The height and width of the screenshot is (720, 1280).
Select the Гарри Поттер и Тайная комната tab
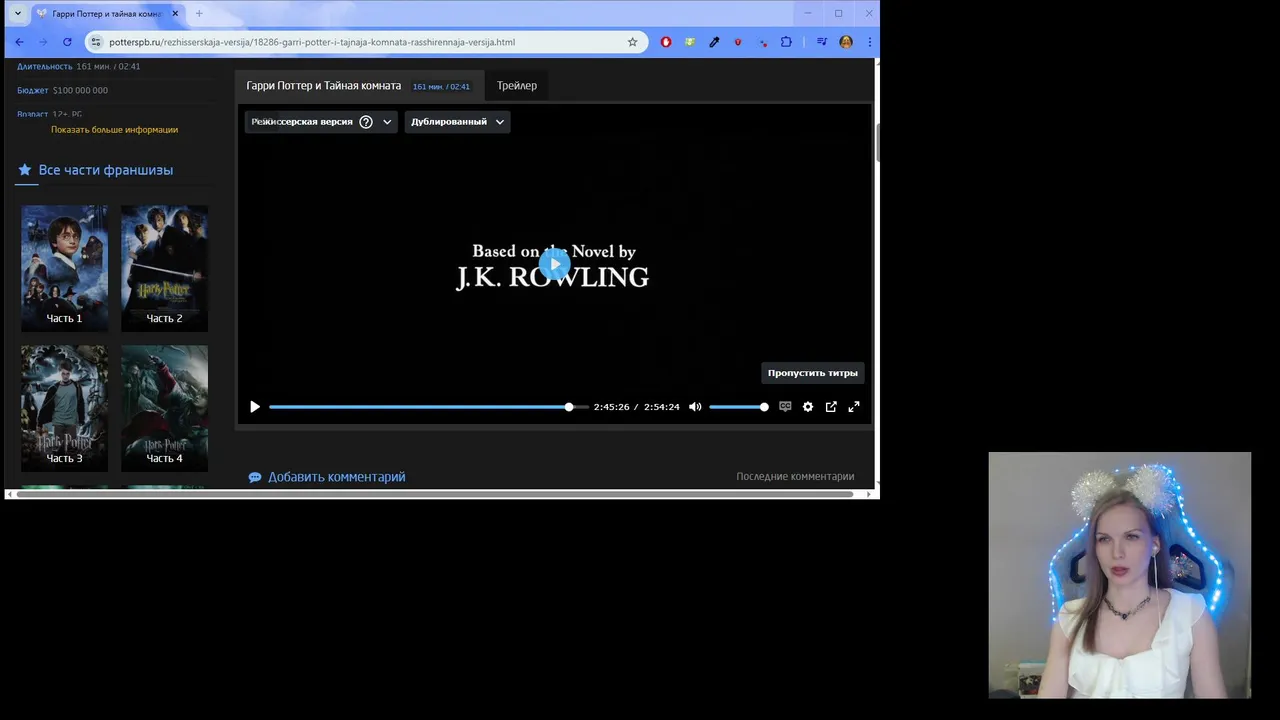359,86
